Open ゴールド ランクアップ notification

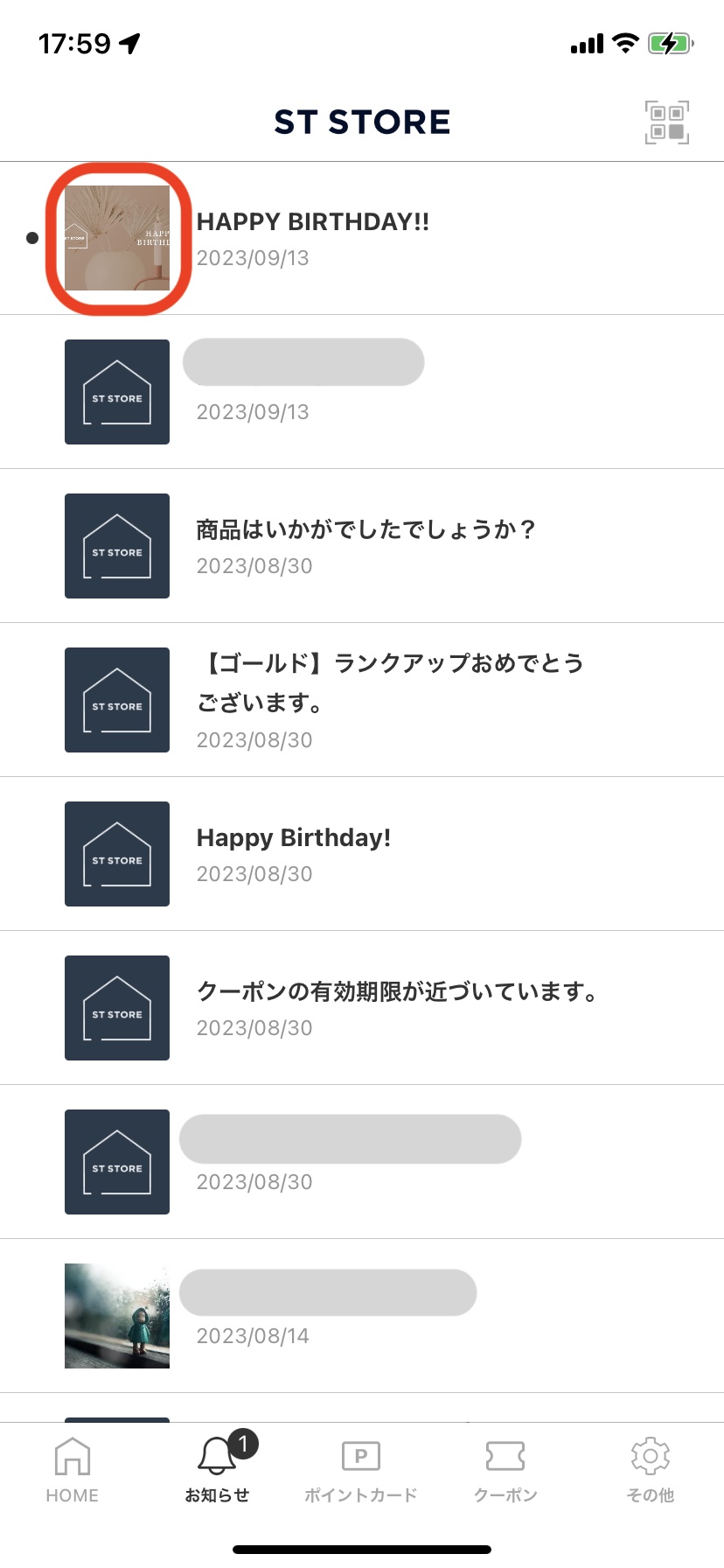coord(362,700)
